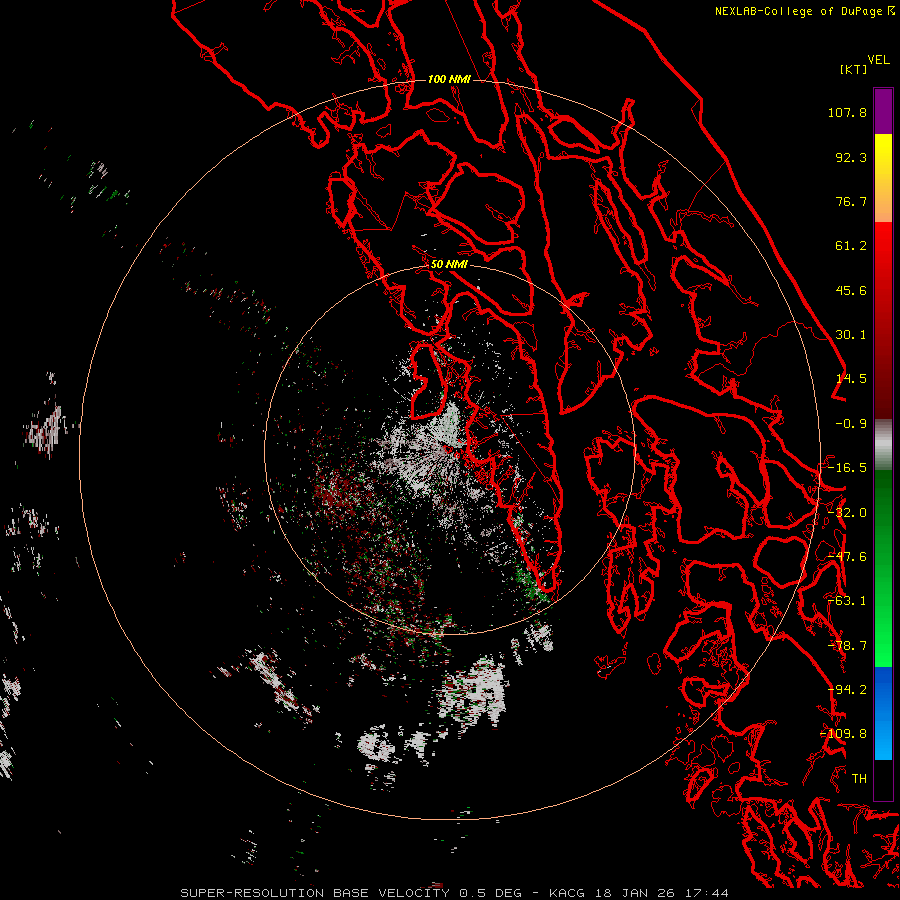Click the 100 NMI range ring label
900x900 pixels.
[449, 79]
